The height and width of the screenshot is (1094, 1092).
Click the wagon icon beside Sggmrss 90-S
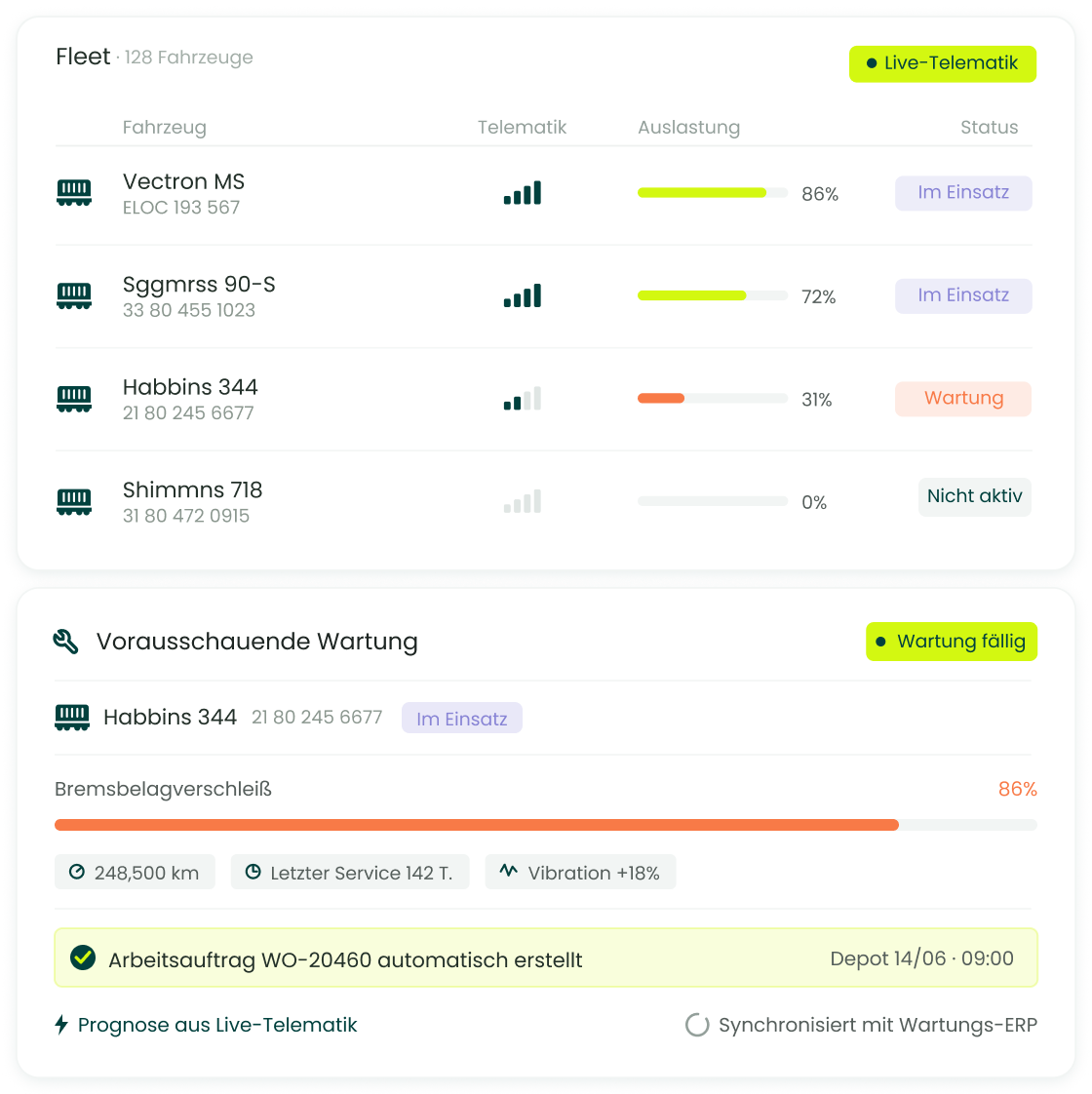74,295
